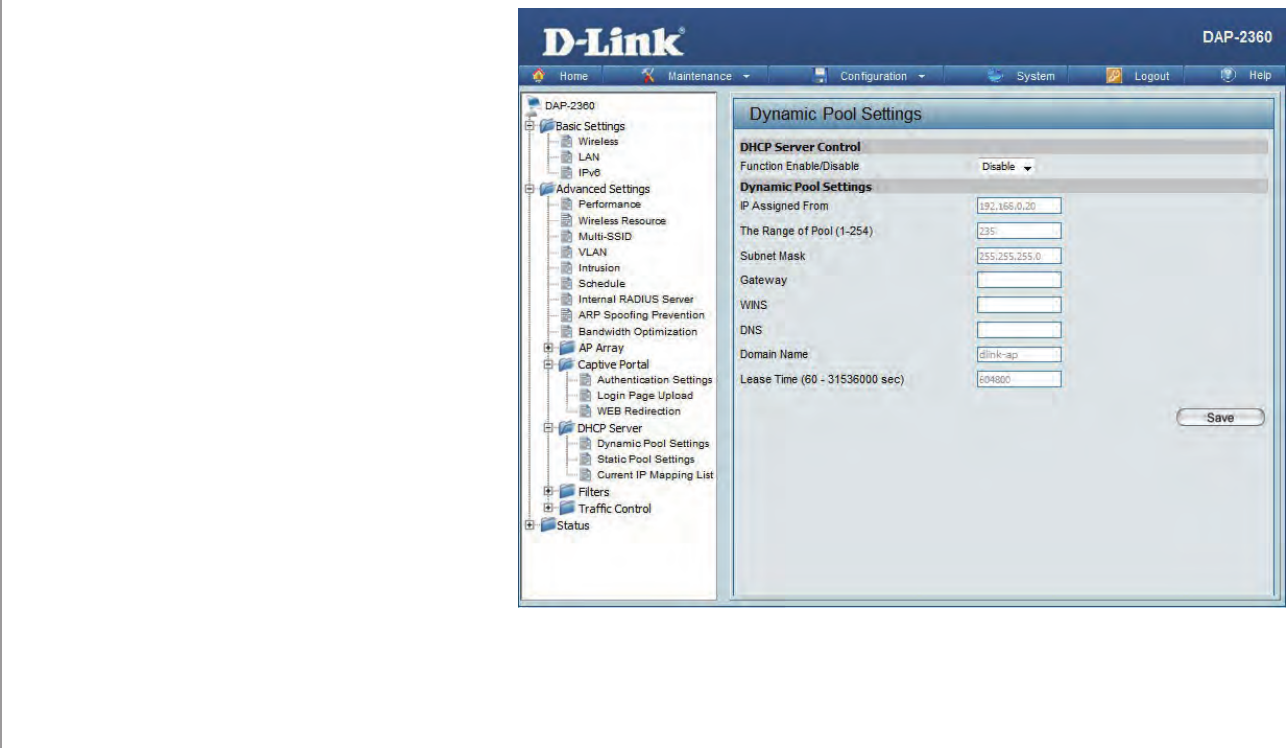Open Internal RADIUS Server page
This screenshot has width=1286, height=748.
[635, 299]
